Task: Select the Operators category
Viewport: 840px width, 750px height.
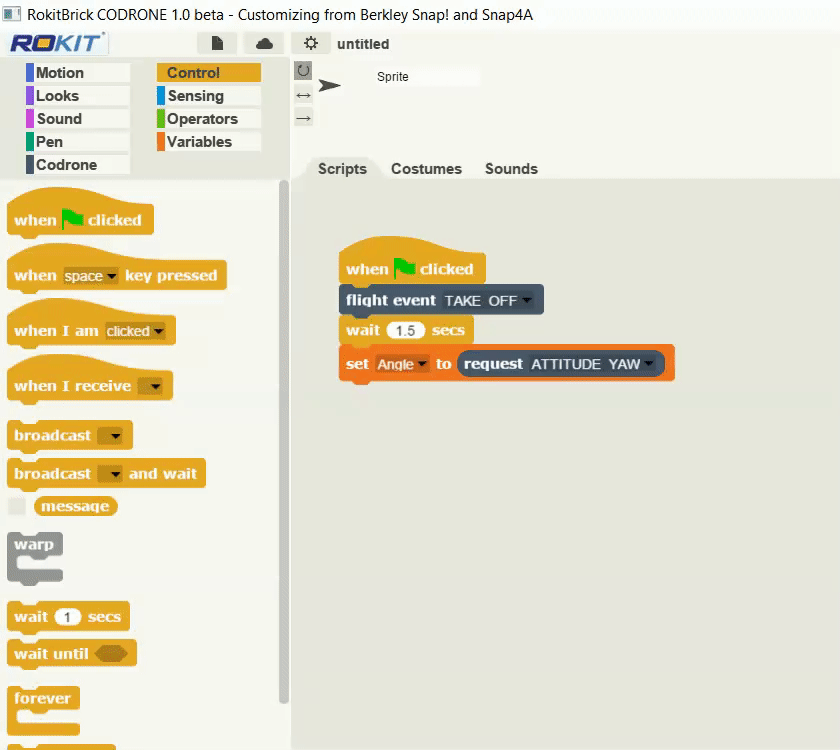Action: point(209,118)
